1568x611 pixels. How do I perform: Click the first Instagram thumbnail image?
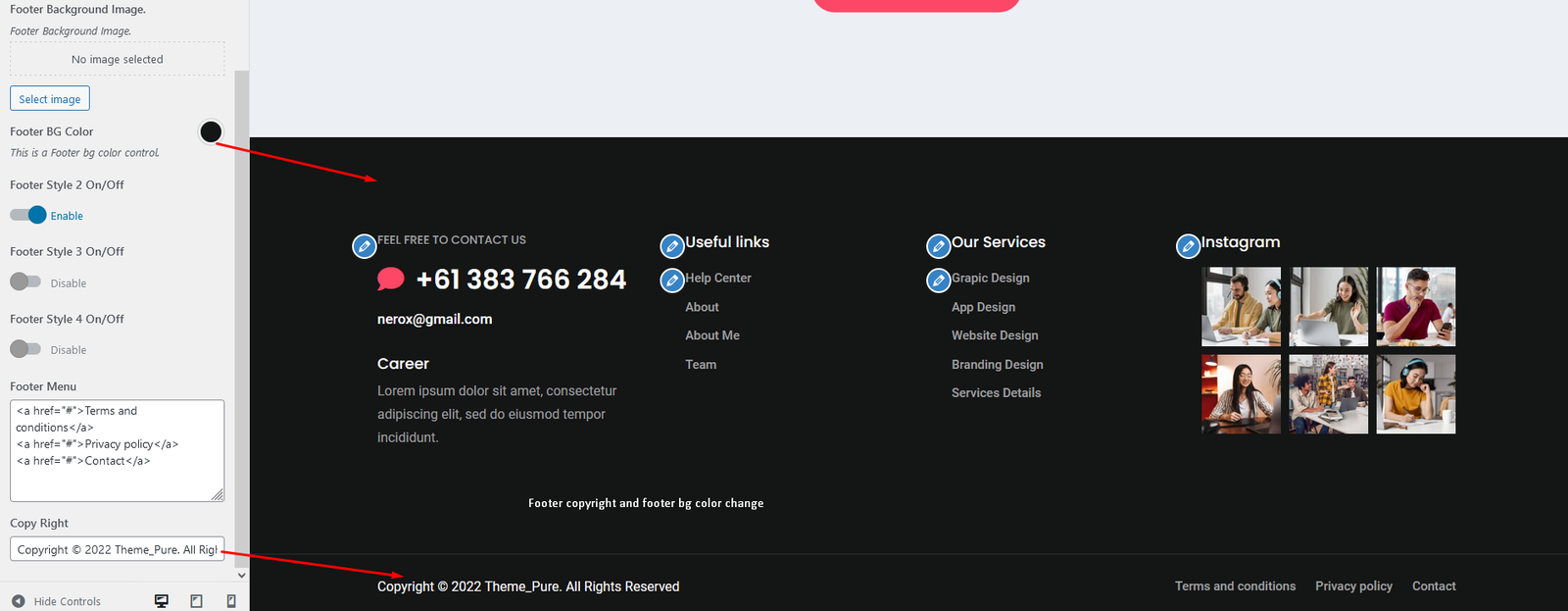click(x=1241, y=307)
